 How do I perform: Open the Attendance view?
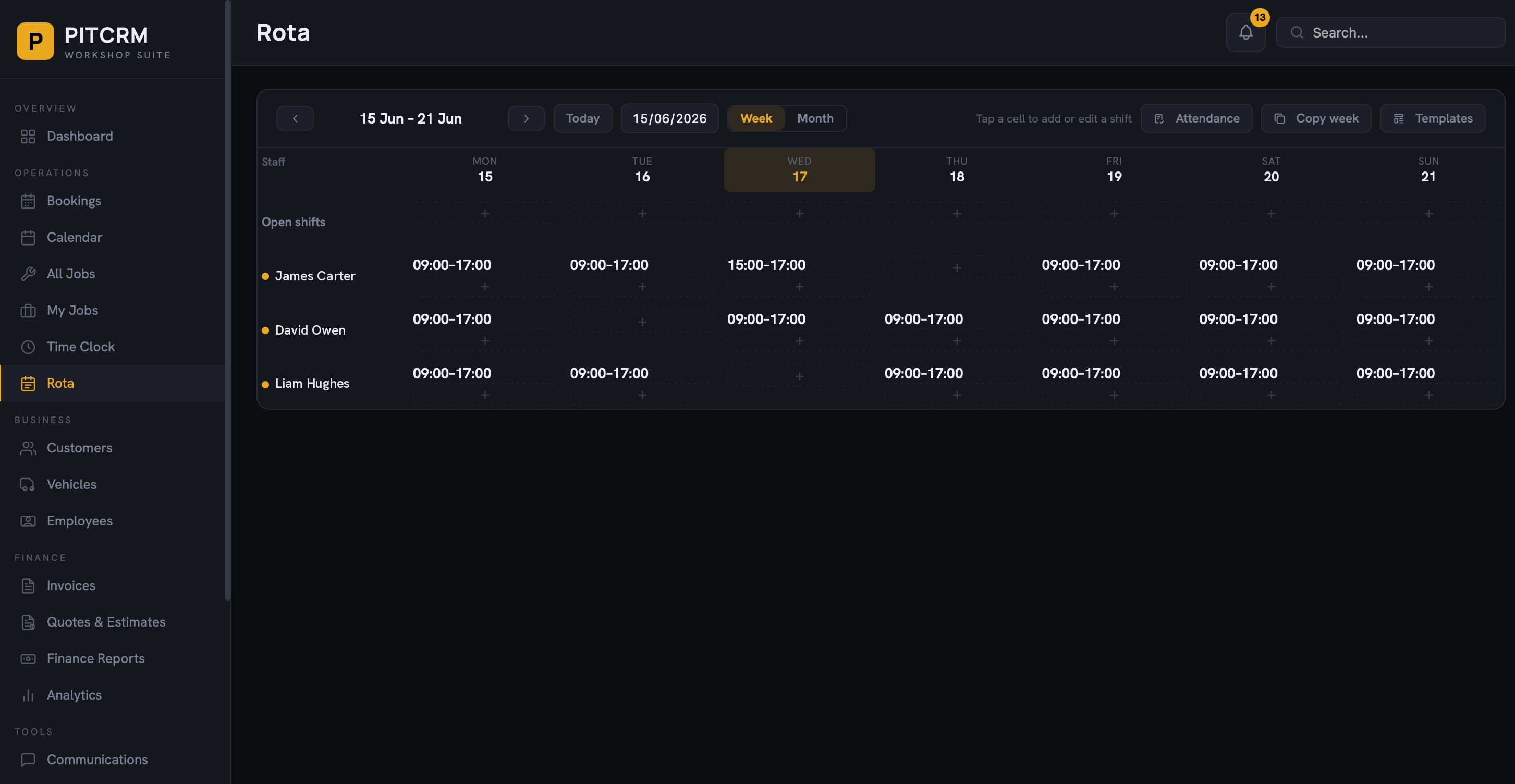(x=1196, y=118)
